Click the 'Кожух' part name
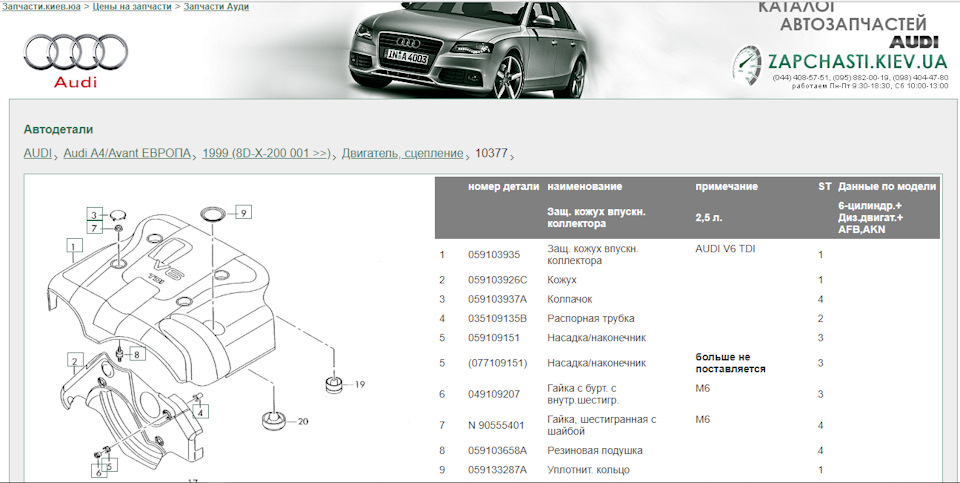The height and width of the screenshot is (483, 960). [561, 280]
